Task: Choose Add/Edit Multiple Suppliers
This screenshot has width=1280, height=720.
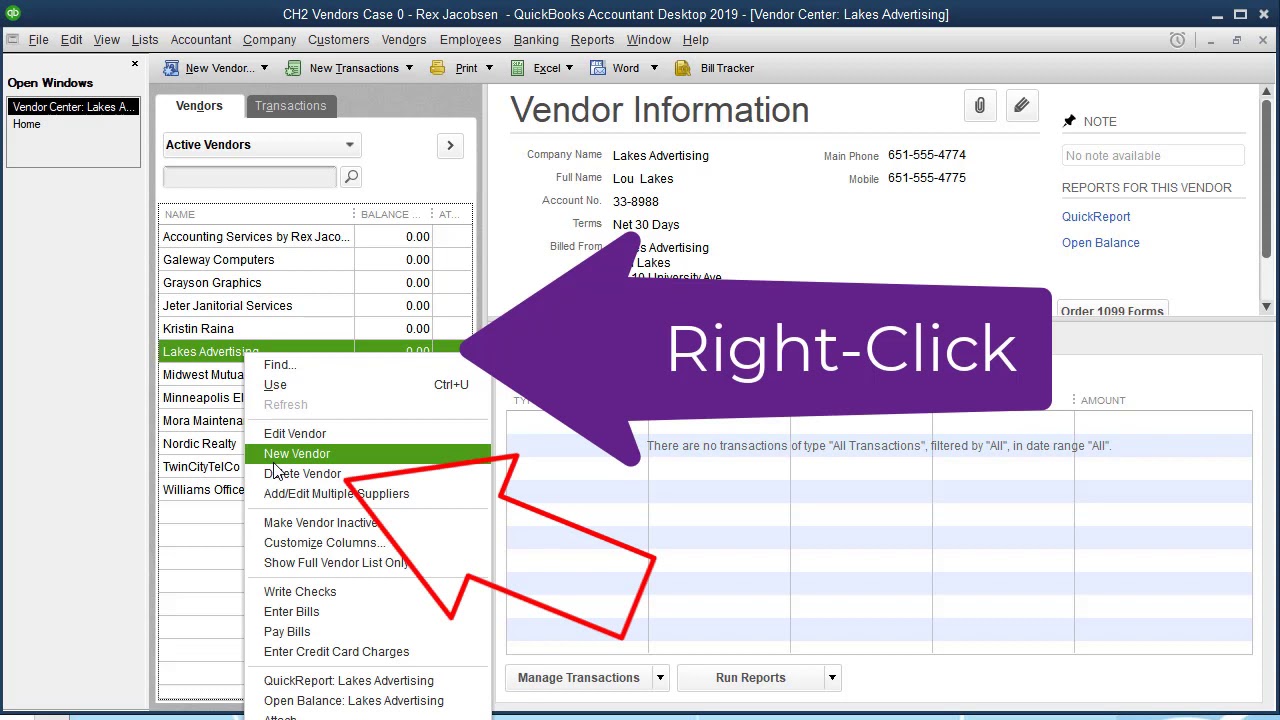Action: 368,494
